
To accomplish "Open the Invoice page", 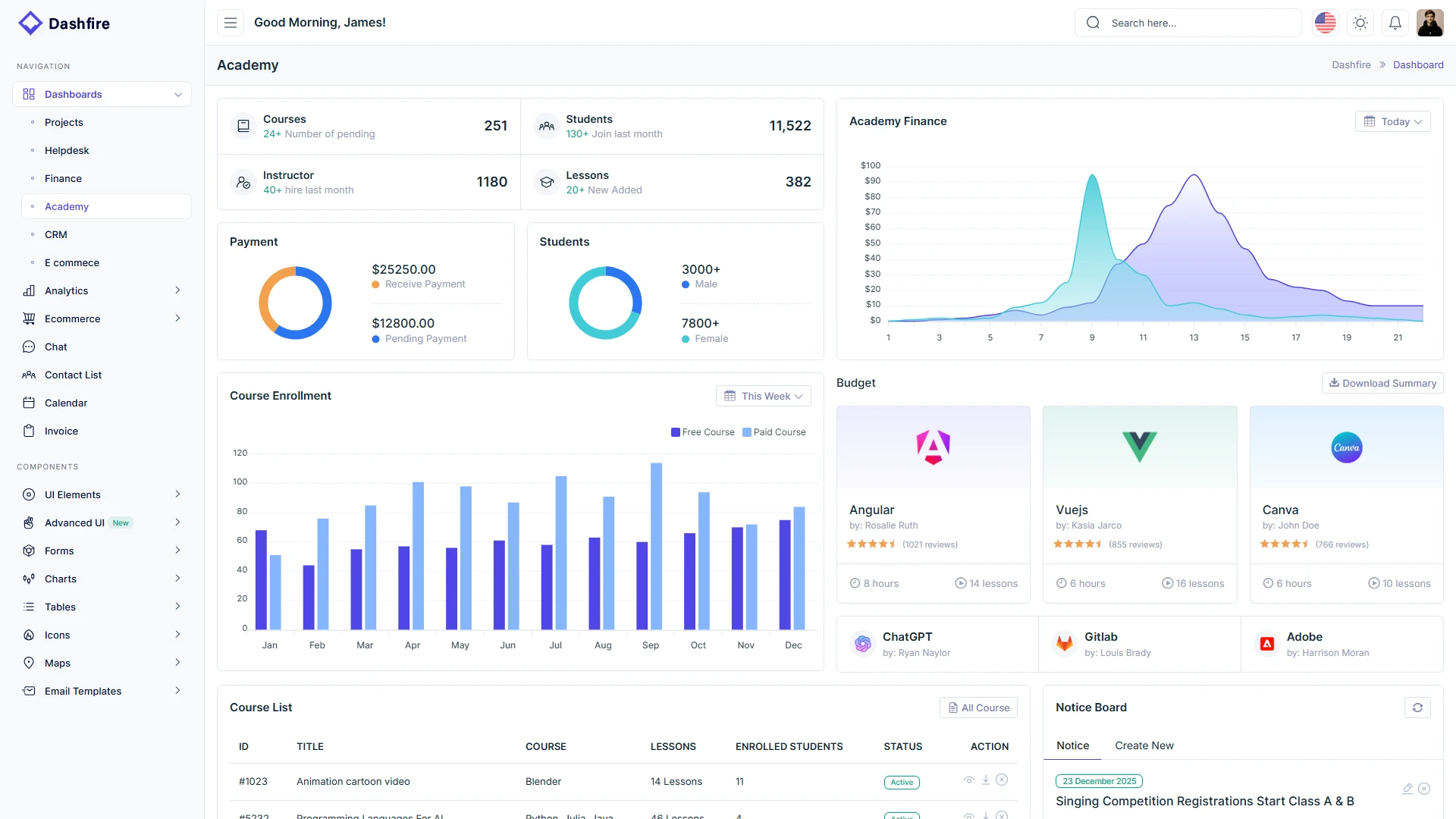I will point(102,431).
